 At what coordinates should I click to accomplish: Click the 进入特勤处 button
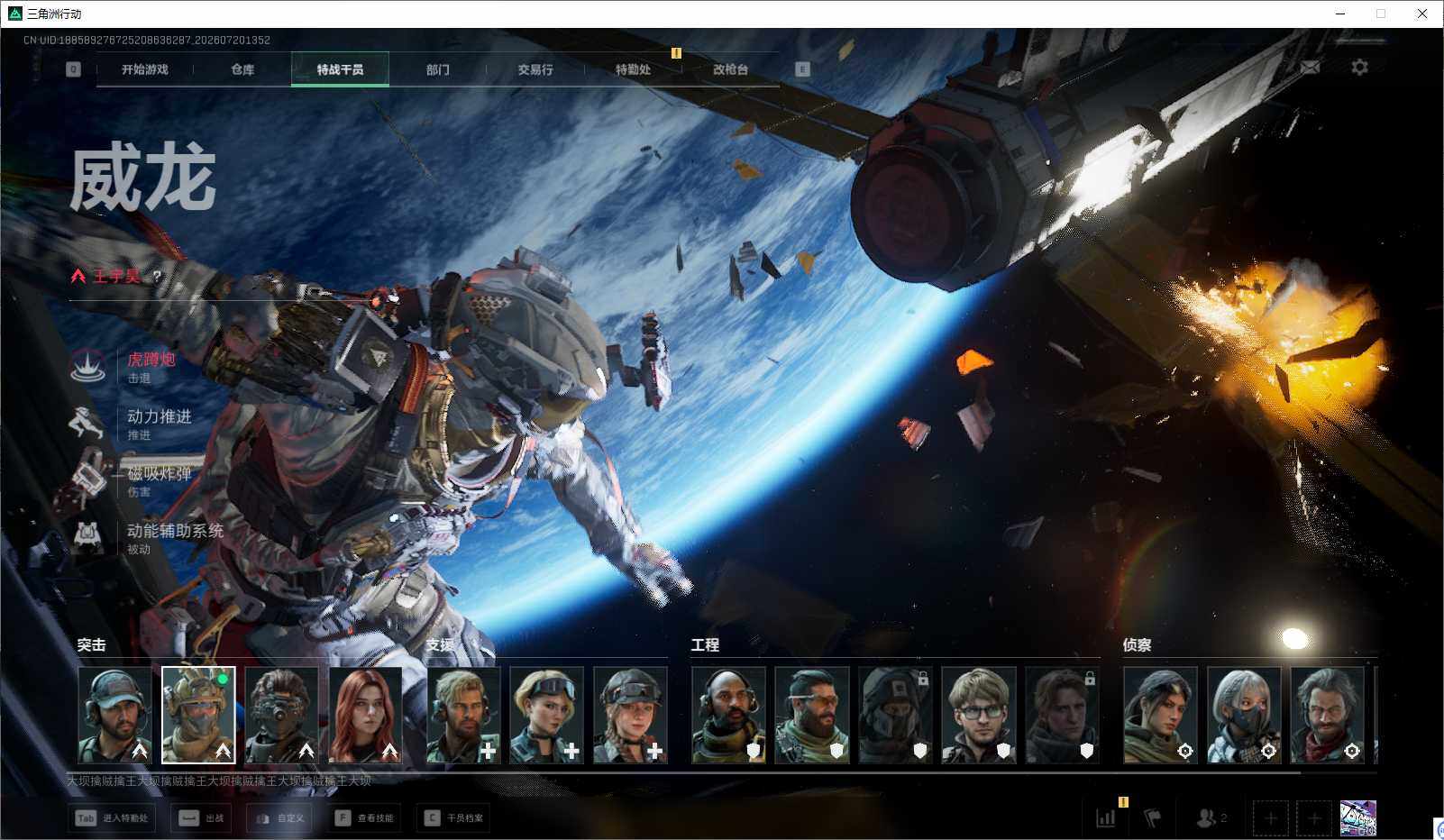112,818
